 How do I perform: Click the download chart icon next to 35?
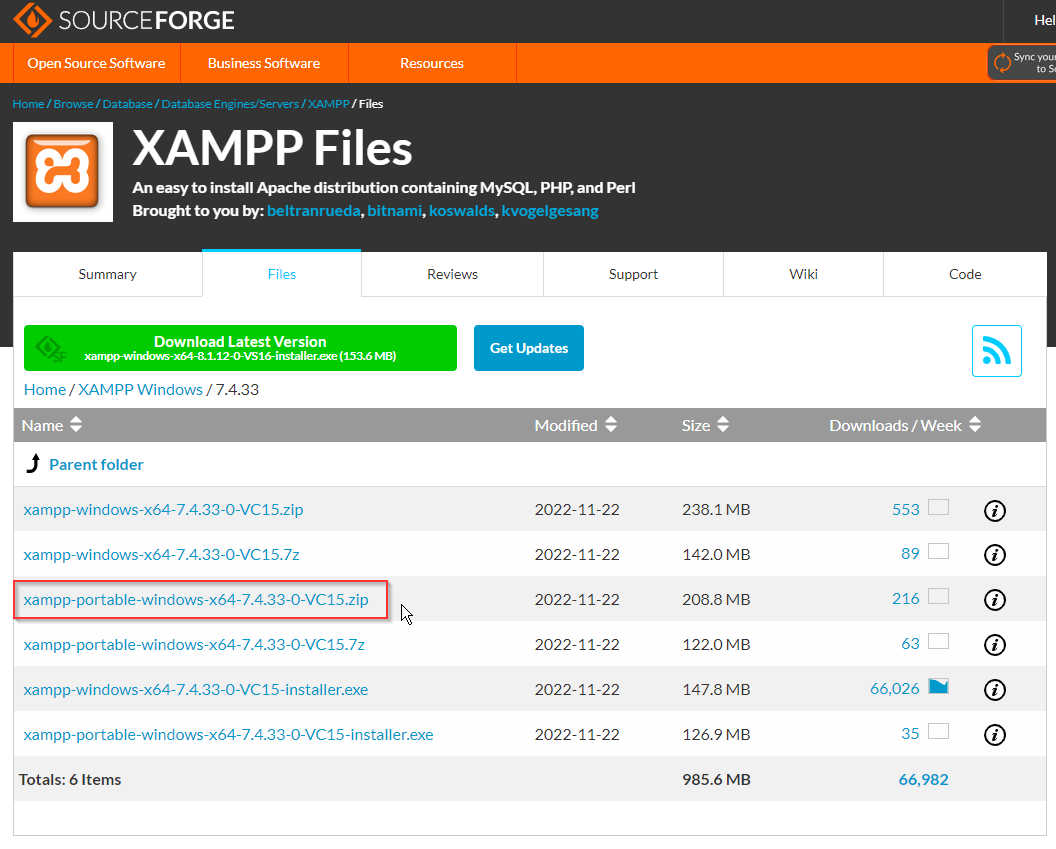(938, 731)
